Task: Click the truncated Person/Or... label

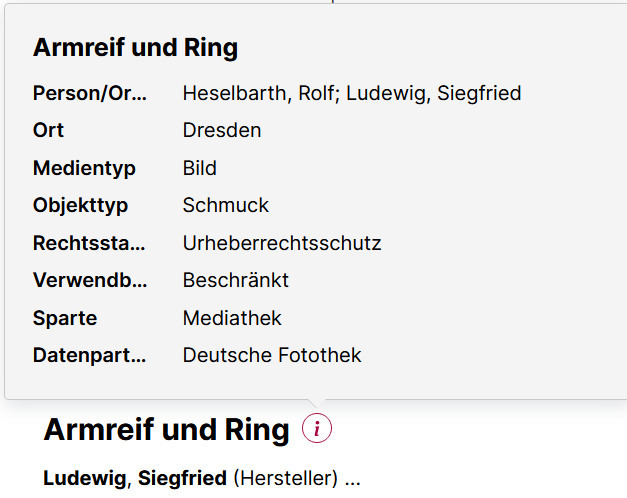Action: (x=89, y=94)
